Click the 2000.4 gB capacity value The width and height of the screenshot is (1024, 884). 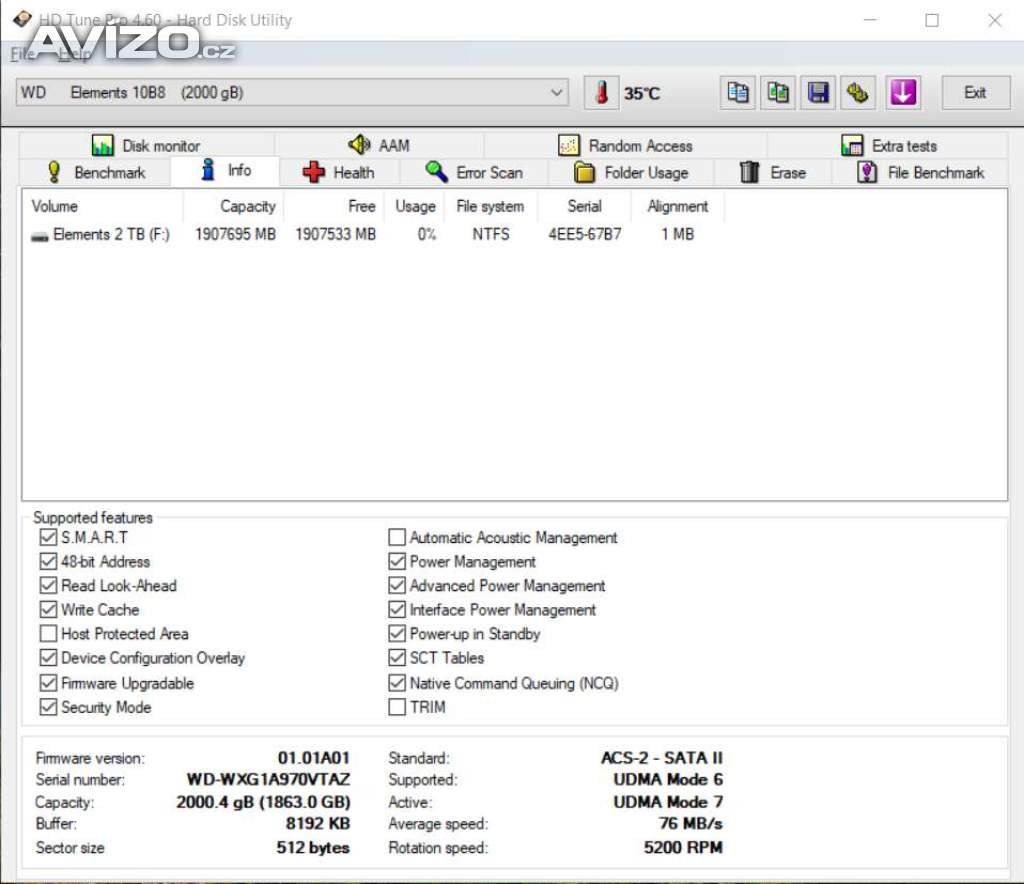click(x=263, y=802)
